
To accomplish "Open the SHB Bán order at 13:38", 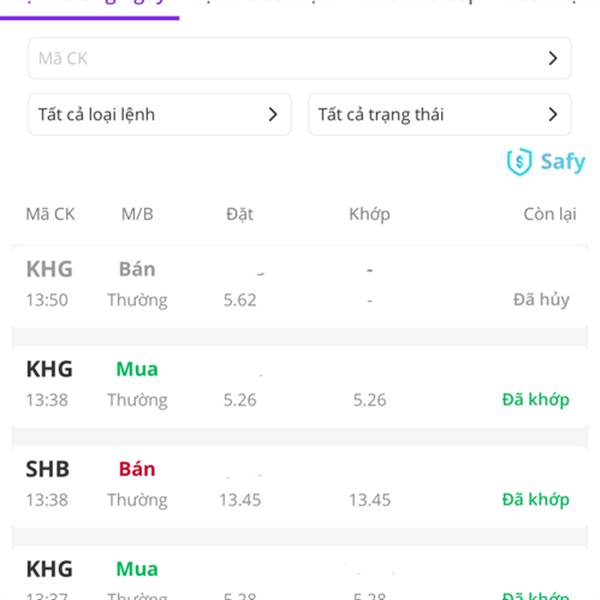I will [300, 486].
